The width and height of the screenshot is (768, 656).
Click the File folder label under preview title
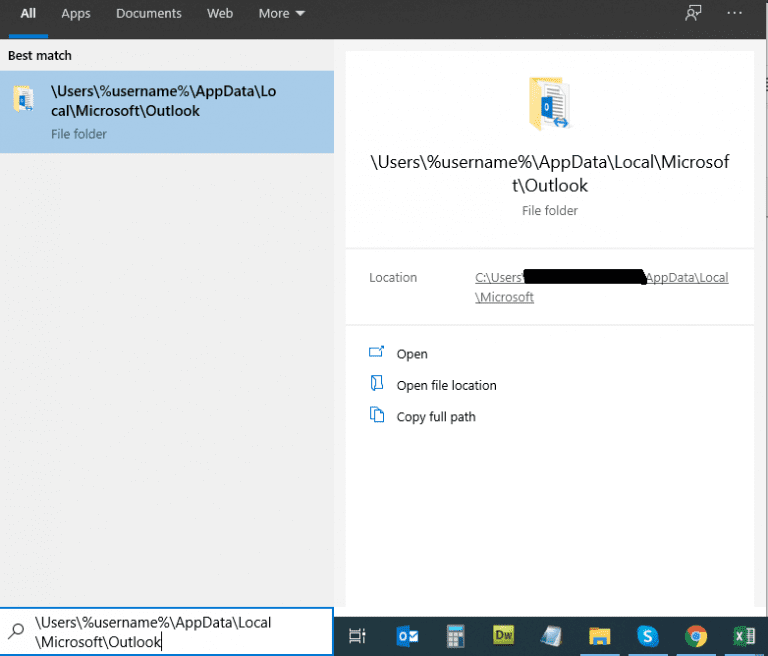[x=550, y=211]
